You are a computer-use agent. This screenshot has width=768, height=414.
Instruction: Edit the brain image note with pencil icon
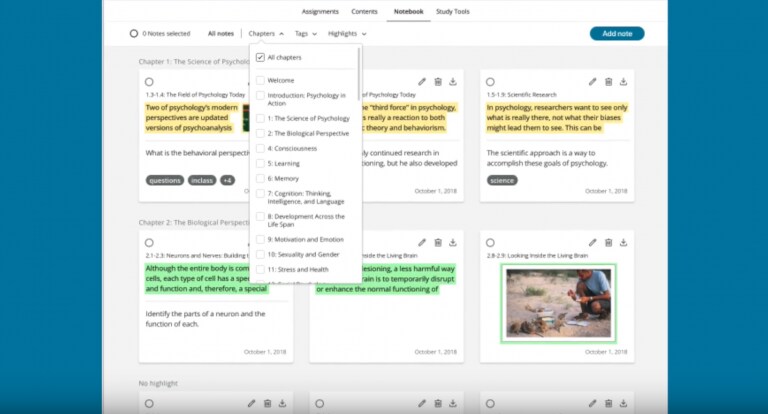pyautogui.click(x=593, y=242)
